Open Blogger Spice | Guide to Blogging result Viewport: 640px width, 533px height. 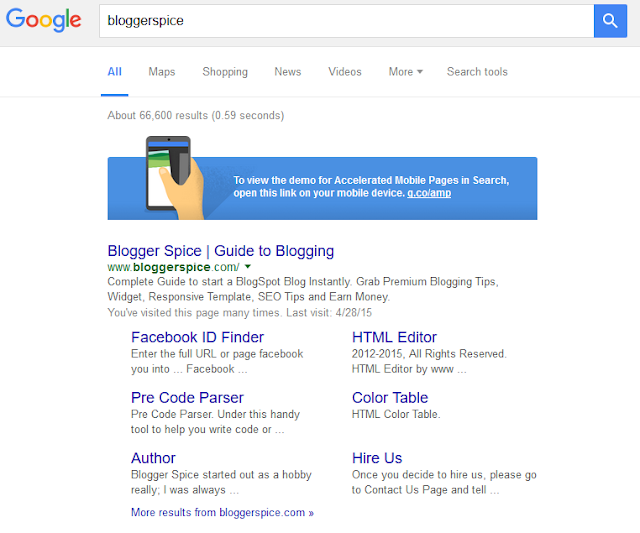[x=221, y=251]
